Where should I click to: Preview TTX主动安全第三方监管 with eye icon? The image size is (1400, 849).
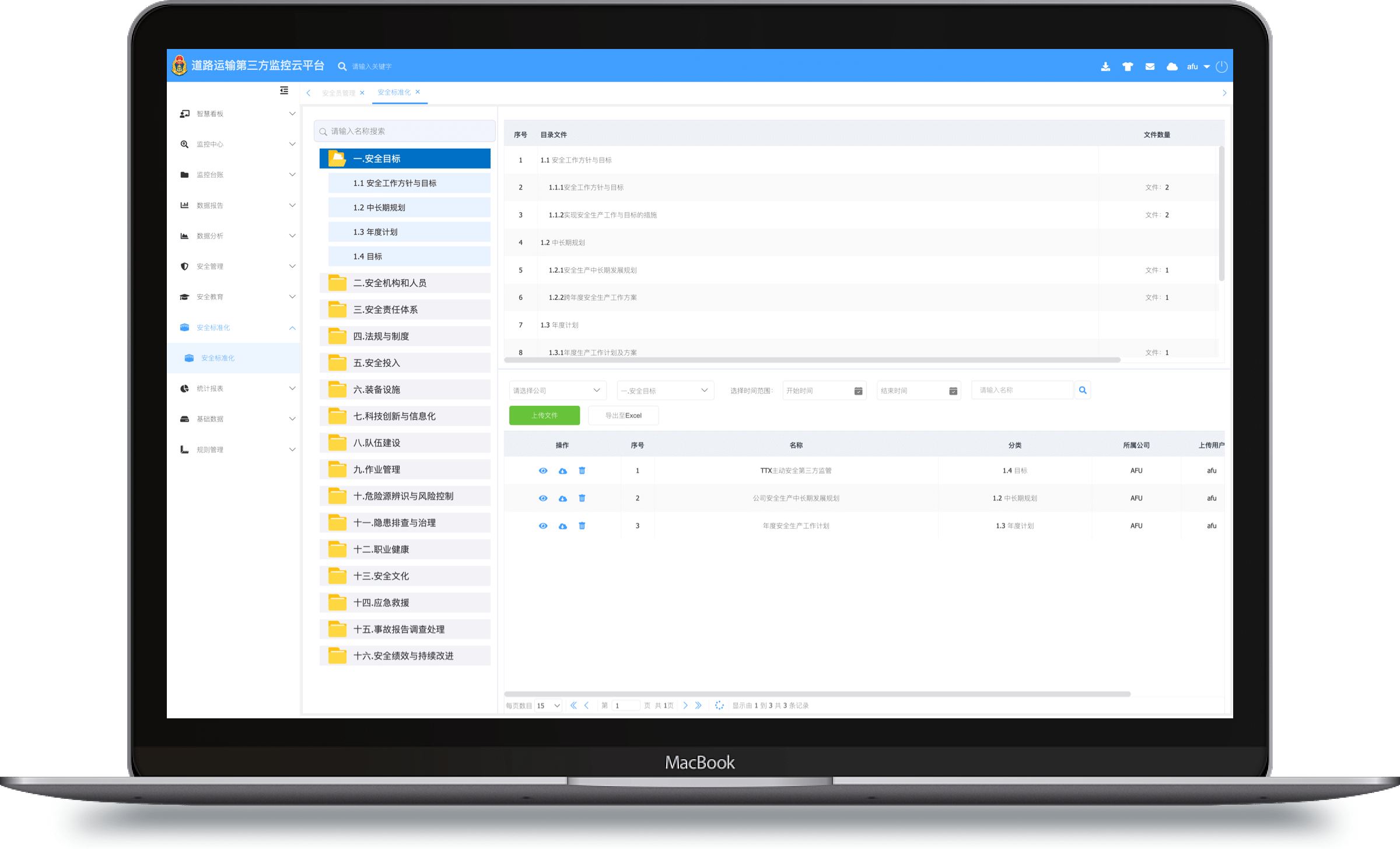pos(543,471)
